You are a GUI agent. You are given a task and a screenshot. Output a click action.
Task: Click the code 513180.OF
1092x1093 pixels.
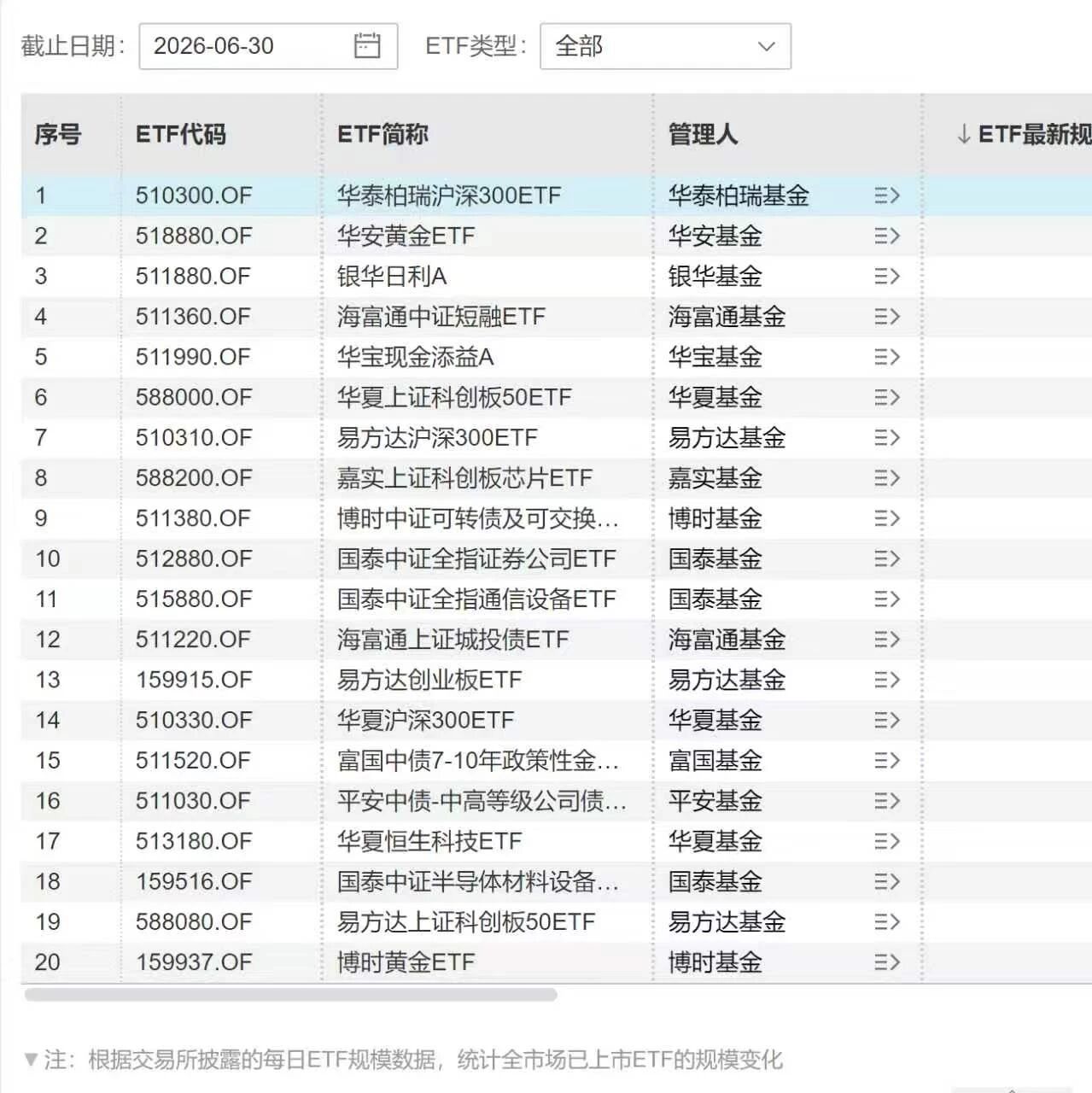click(194, 841)
